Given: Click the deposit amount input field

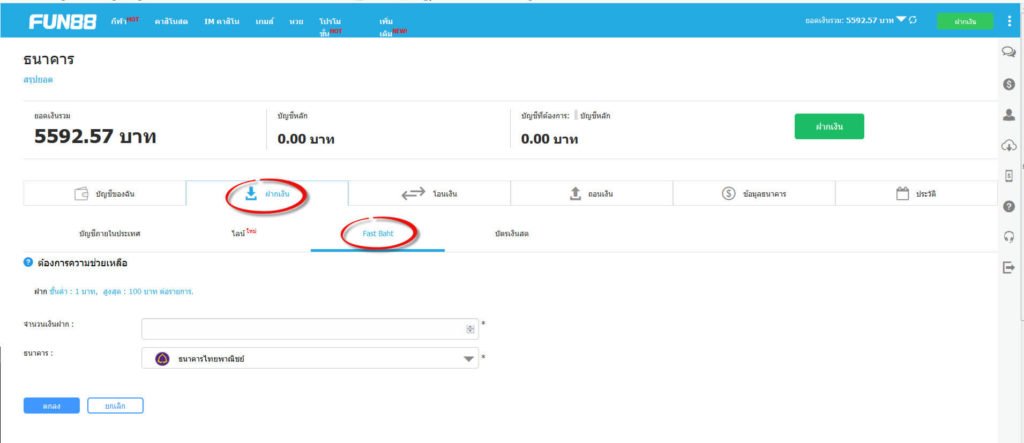Looking at the screenshot, I should click(x=302, y=329).
